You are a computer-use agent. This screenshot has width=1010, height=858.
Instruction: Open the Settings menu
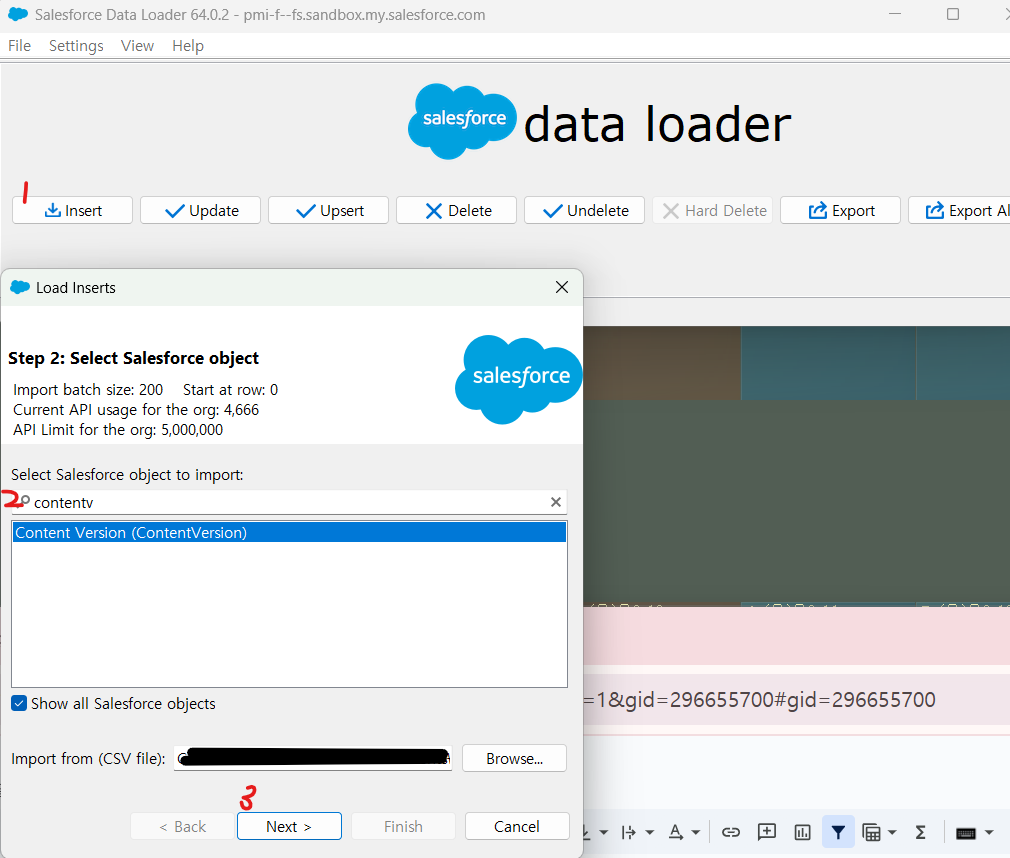pyautogui.click(x=76, y=46)
